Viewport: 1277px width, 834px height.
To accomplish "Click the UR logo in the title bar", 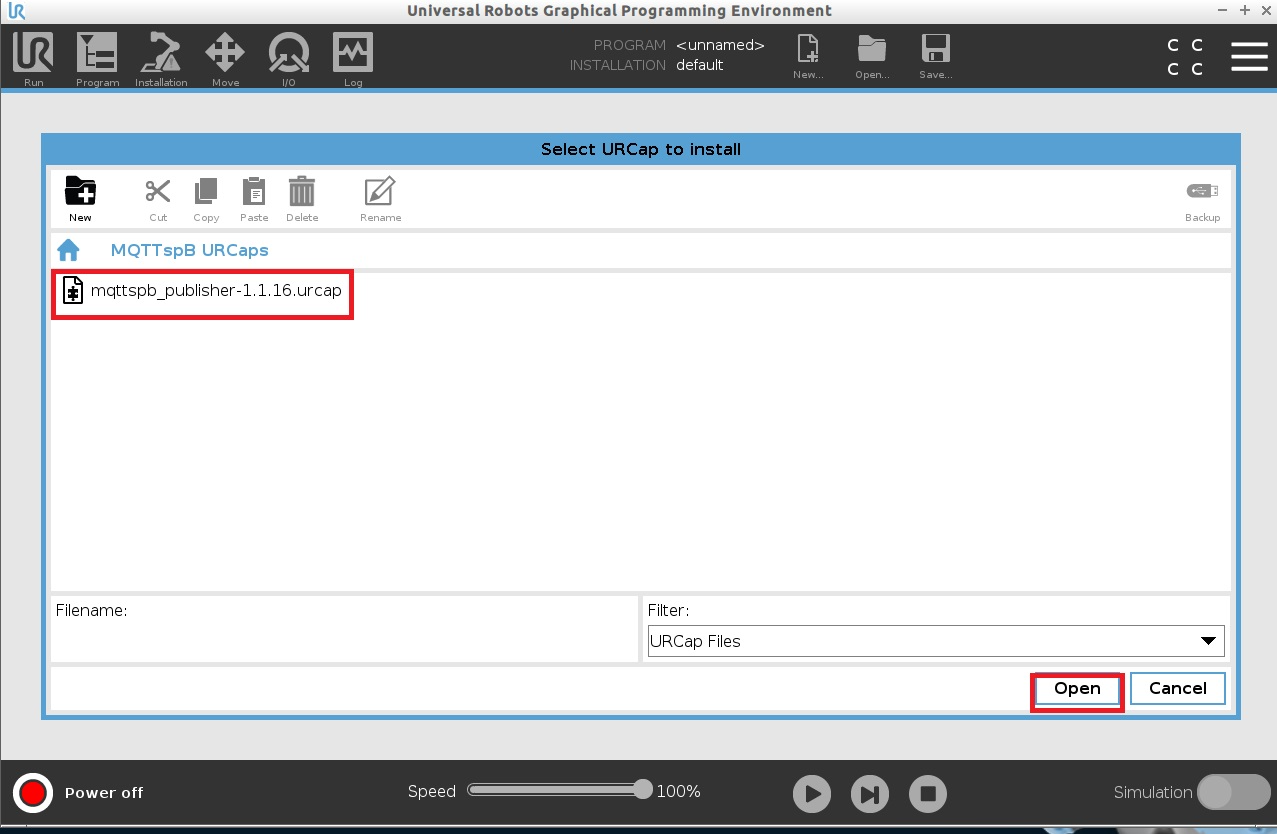I will pos(15,11).
